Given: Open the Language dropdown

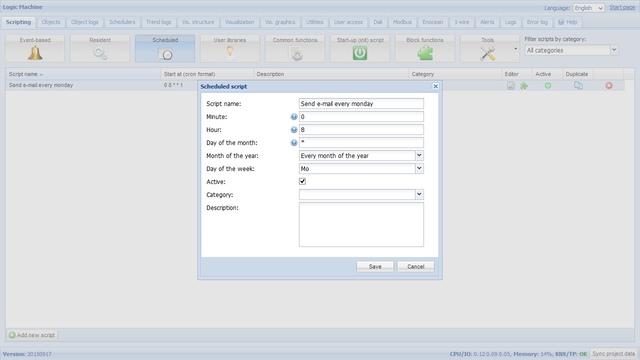Looking at the screenshot, I should pyautogui.click(x=588, y=8).
